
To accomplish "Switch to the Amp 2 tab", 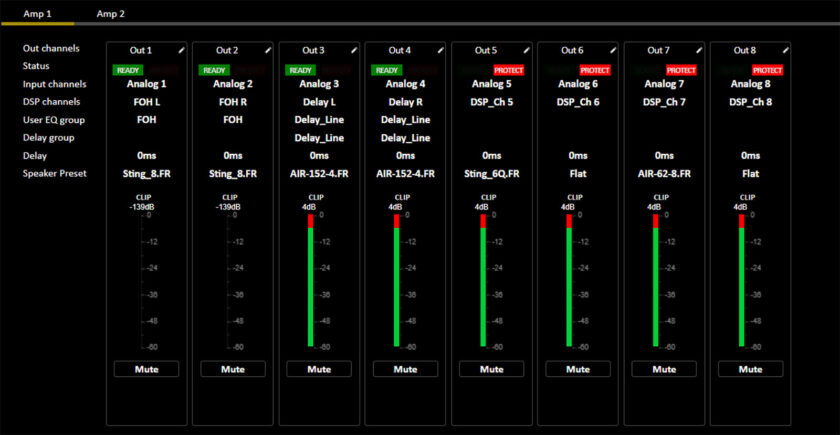I will click(x=110, y=14).
